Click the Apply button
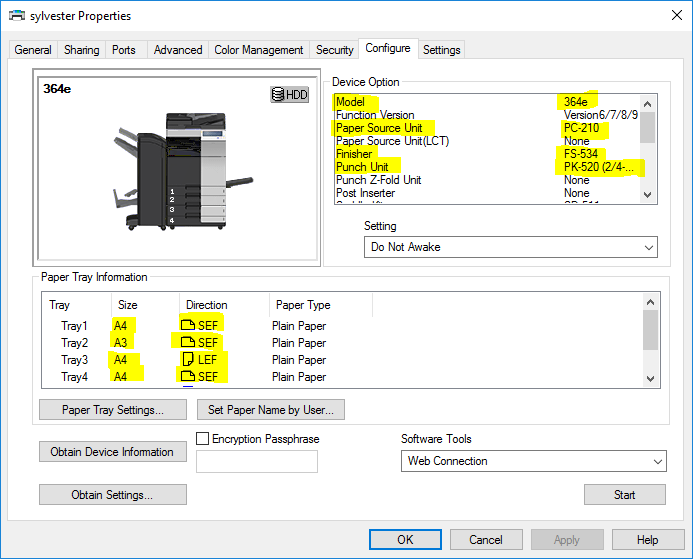Image resolution: width=693 pixels, height=559 pixels. tap(567, 540)
